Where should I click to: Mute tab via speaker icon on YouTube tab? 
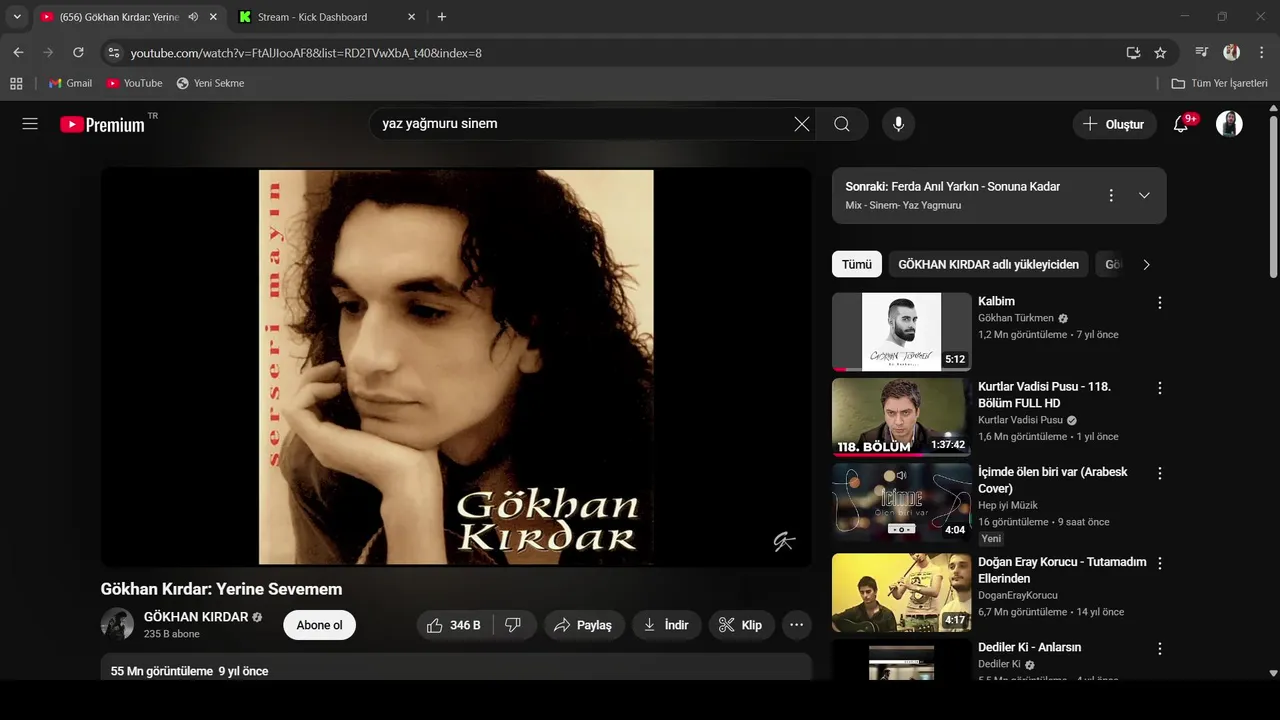[x=193, y=17]
